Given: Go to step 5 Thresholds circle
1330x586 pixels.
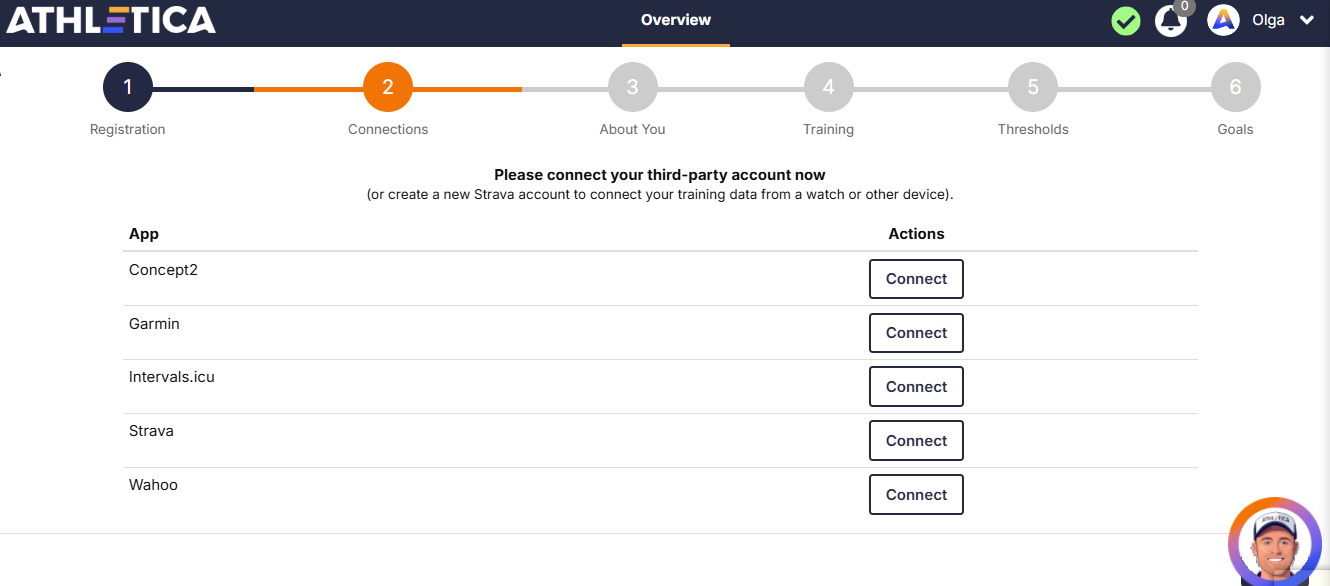Looking at the screenshot, I should click(x=1033, y=87).
